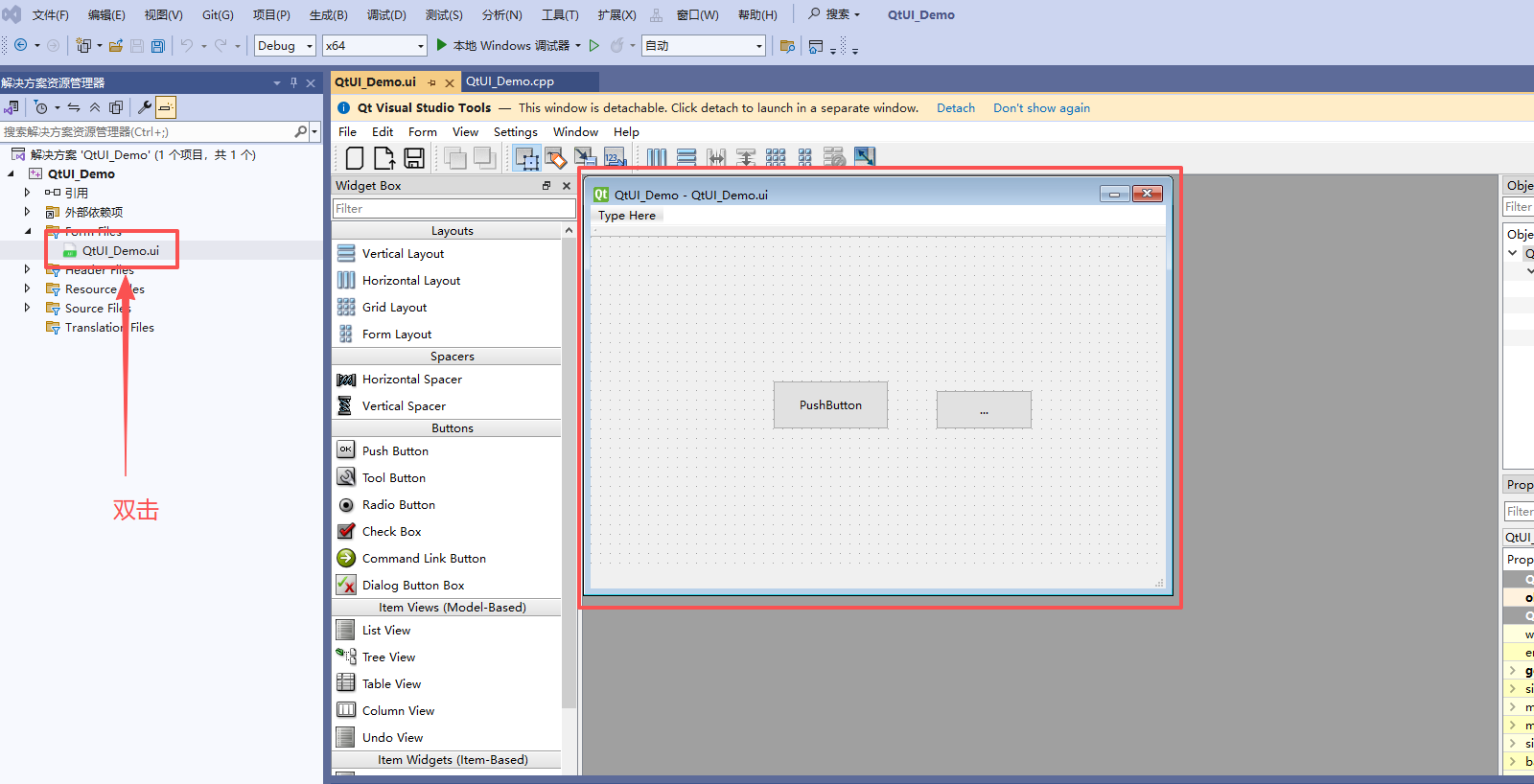Expand the Source Files tree node
Screen dimensions: 1534x784
pyautogui.click(x=27, y=308)
